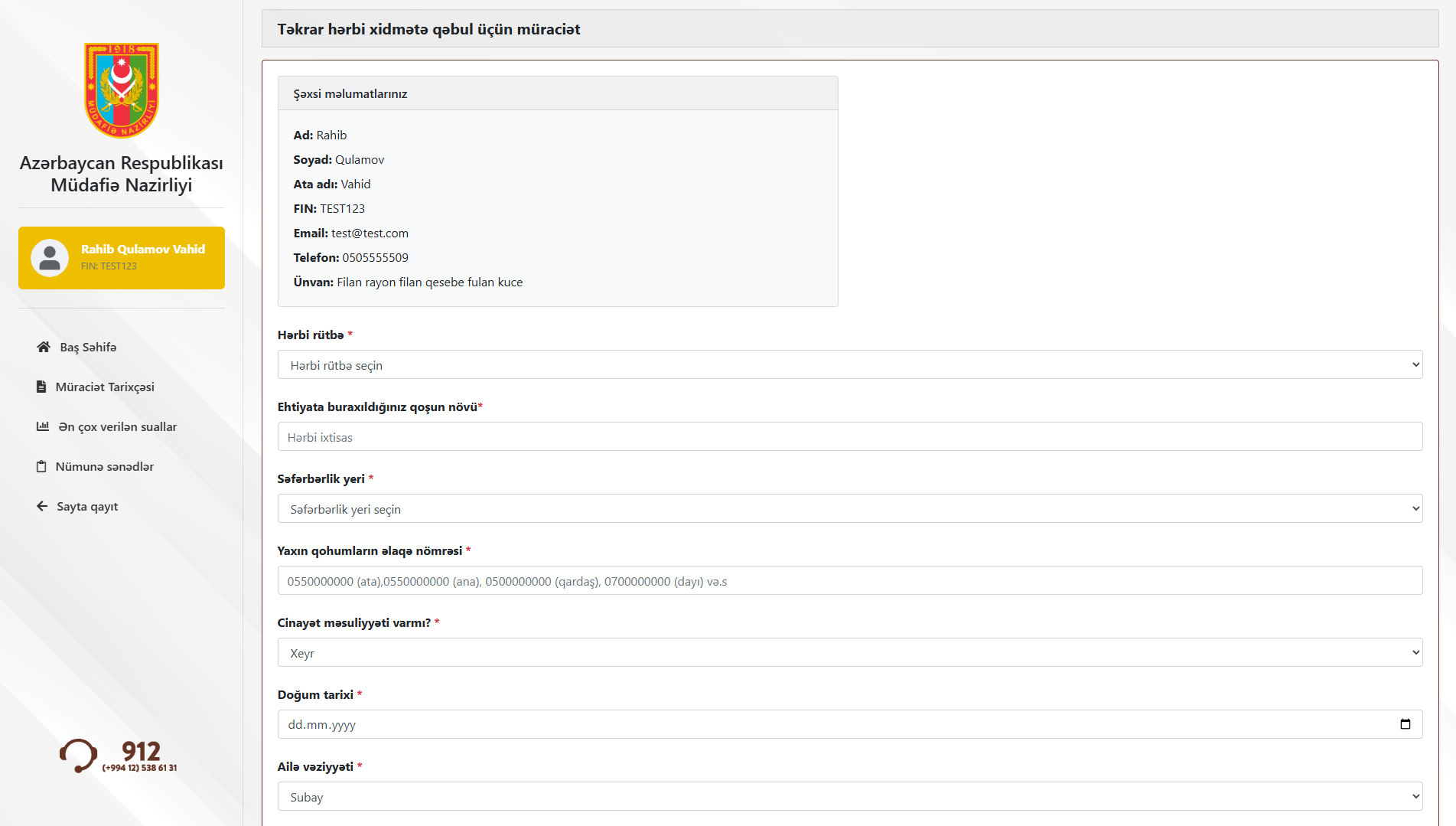Screen dimensions: 1456x826
Task: Click the relatives' contact number input field
Action: coord(849,580)
